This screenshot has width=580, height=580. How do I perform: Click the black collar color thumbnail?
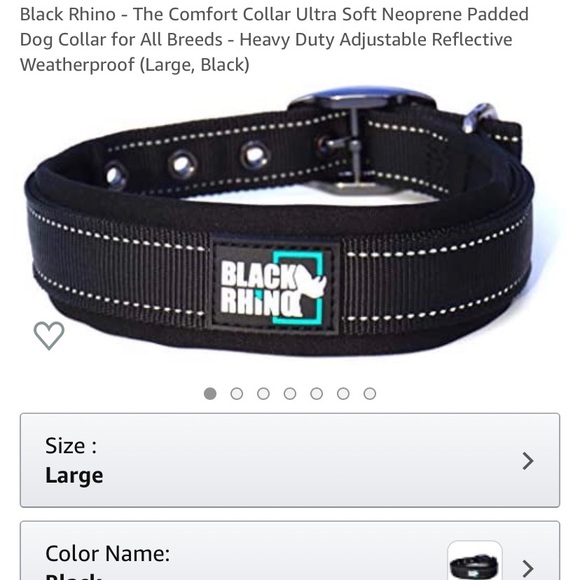pyautogui.click(x=475, y=561)
